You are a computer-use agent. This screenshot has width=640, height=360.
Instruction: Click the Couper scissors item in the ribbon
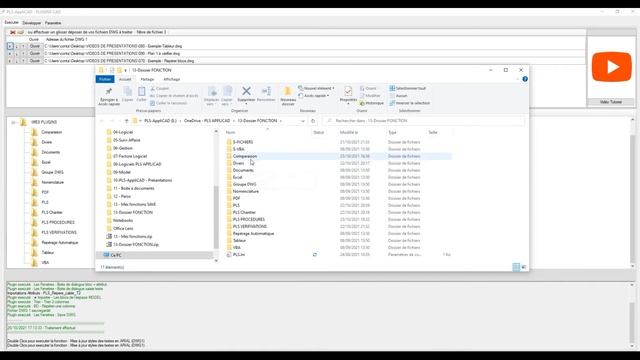coord(160,88)
